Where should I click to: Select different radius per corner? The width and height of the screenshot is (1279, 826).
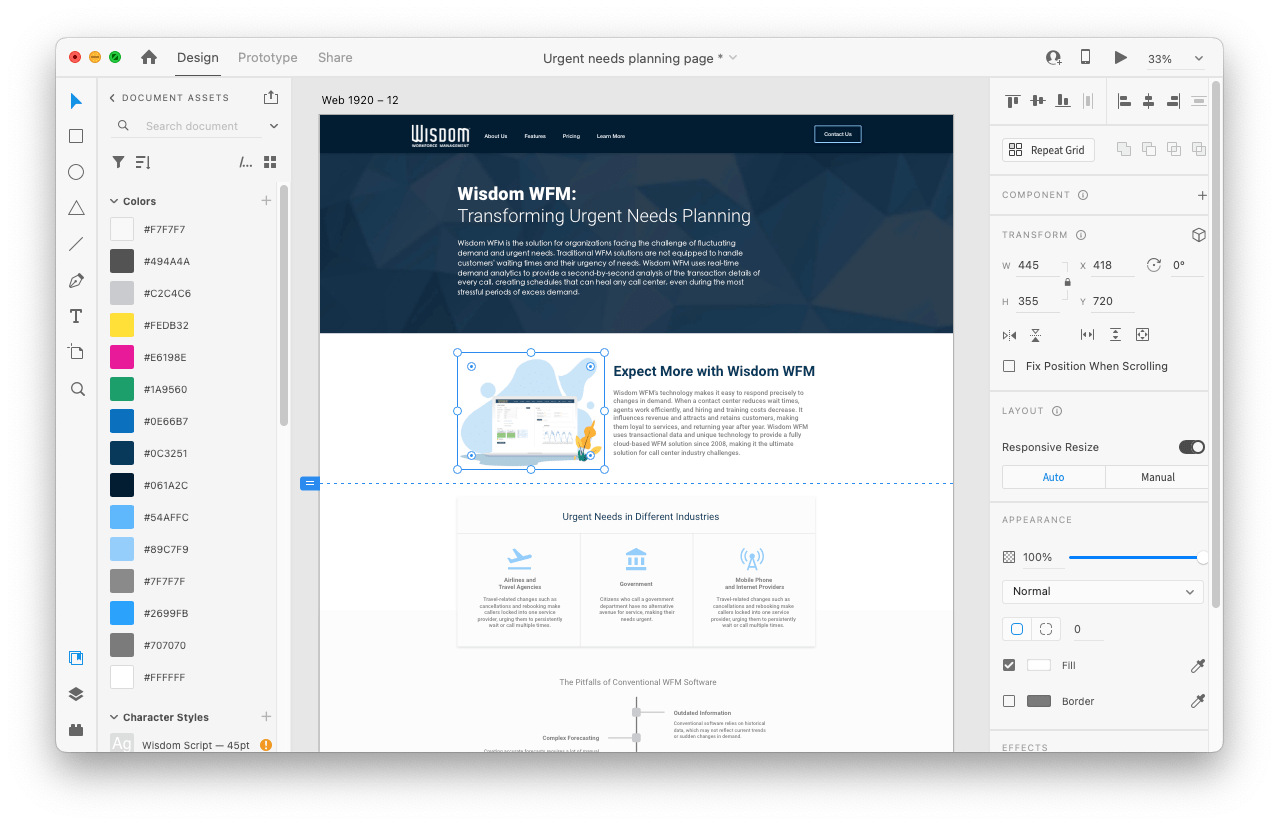point(1046,629)
